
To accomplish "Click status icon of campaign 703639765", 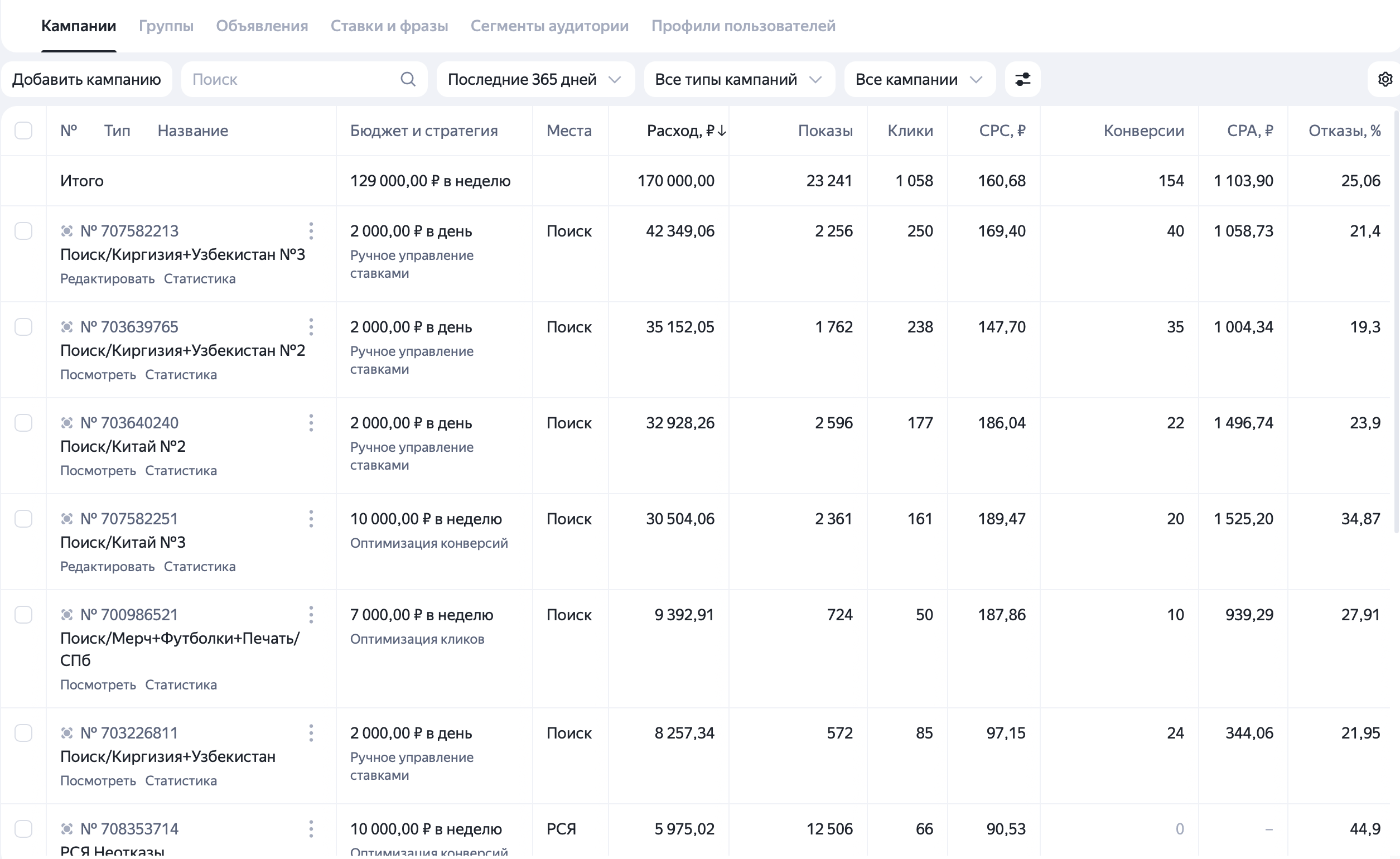I will (67, 327).
